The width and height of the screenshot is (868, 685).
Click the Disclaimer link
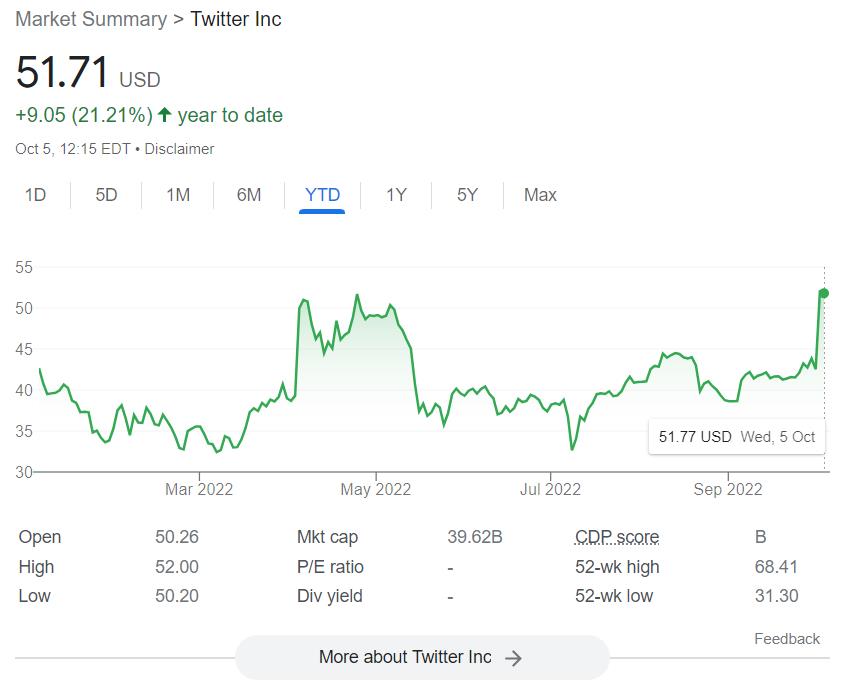pos(180,149)
